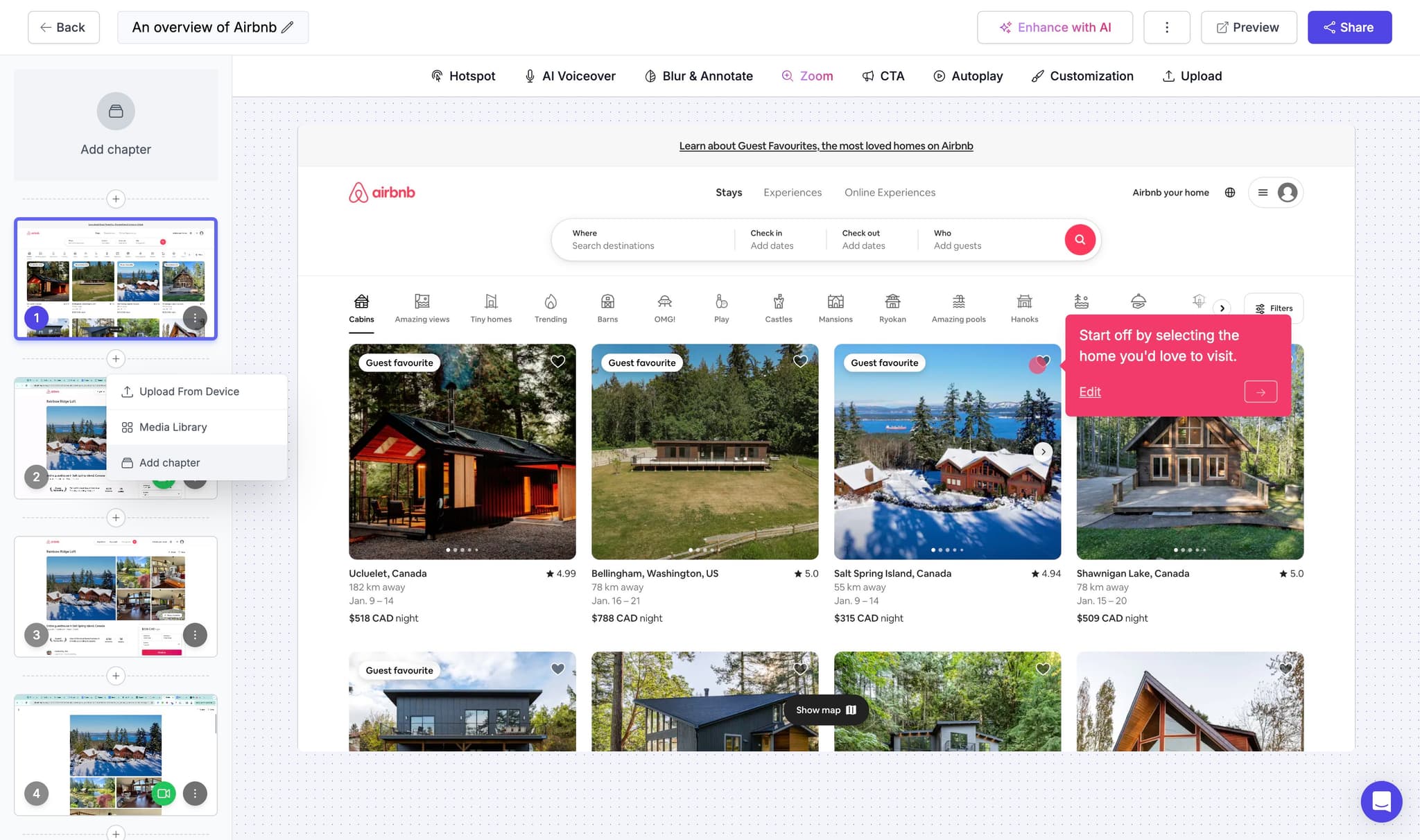Viewport: 1420px width, 840px height.
Task: Open the Filters button
Action: [1274, 308]
